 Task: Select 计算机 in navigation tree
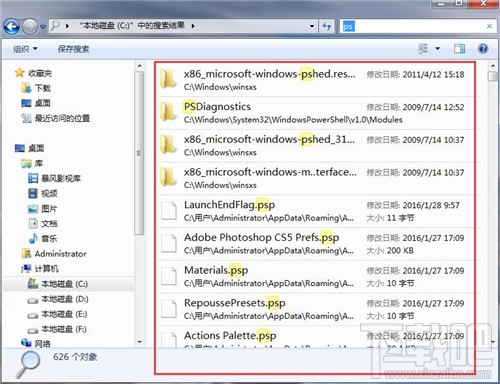[x=40, y=269]
